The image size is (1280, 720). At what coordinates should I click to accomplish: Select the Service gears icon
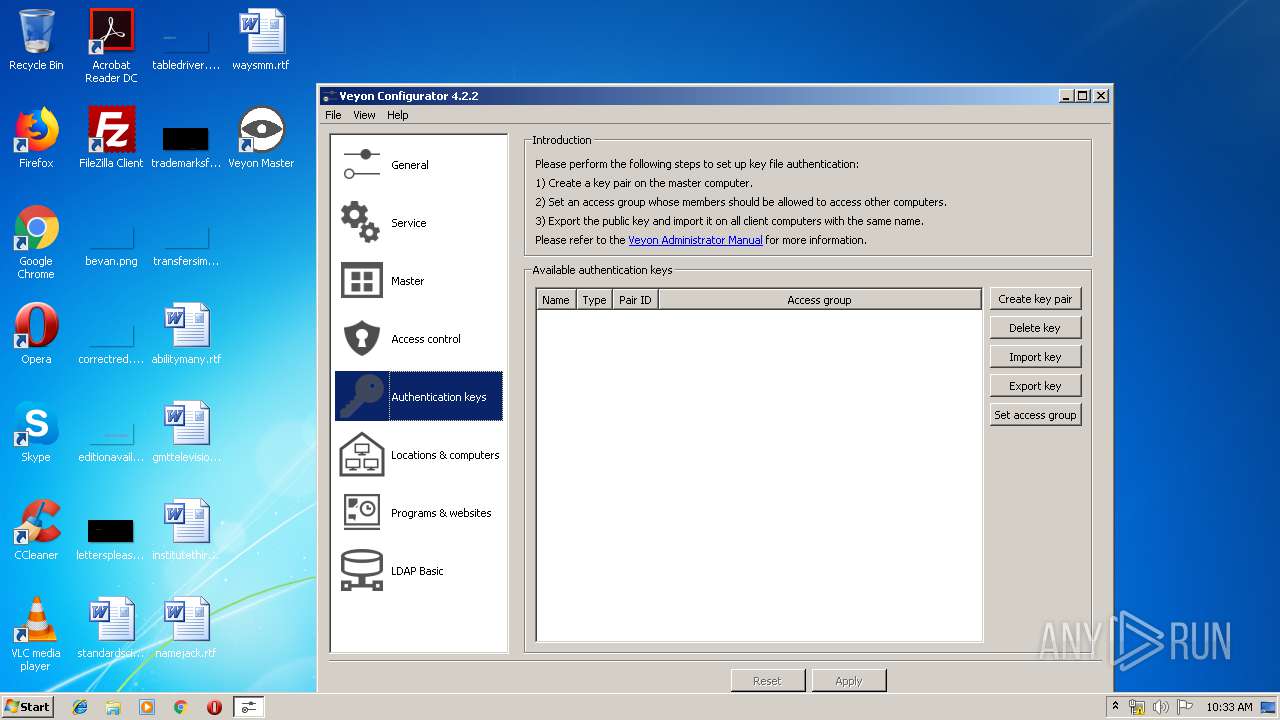pos(361,222)
